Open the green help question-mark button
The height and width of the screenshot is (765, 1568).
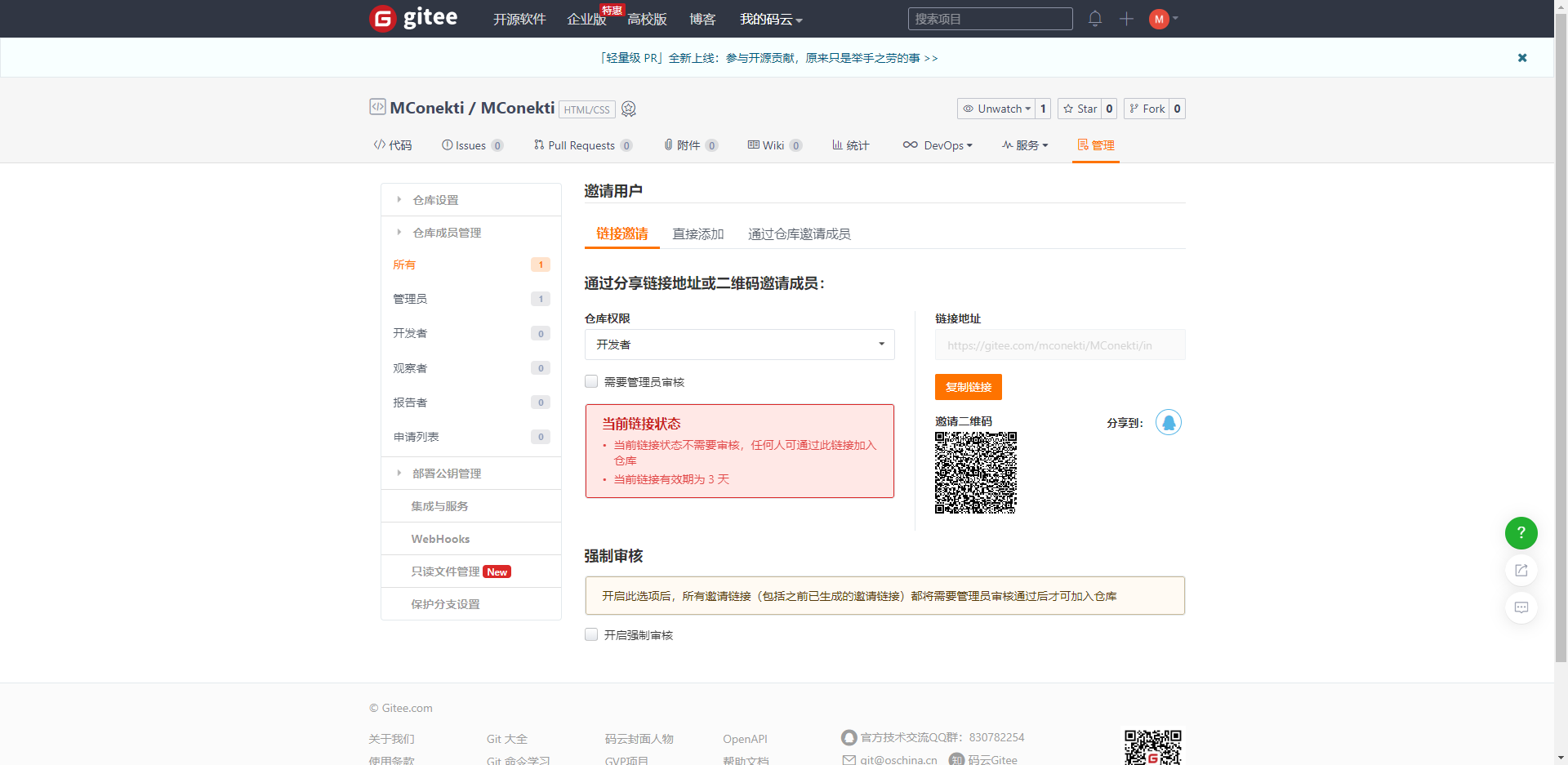pos(1521,533)
